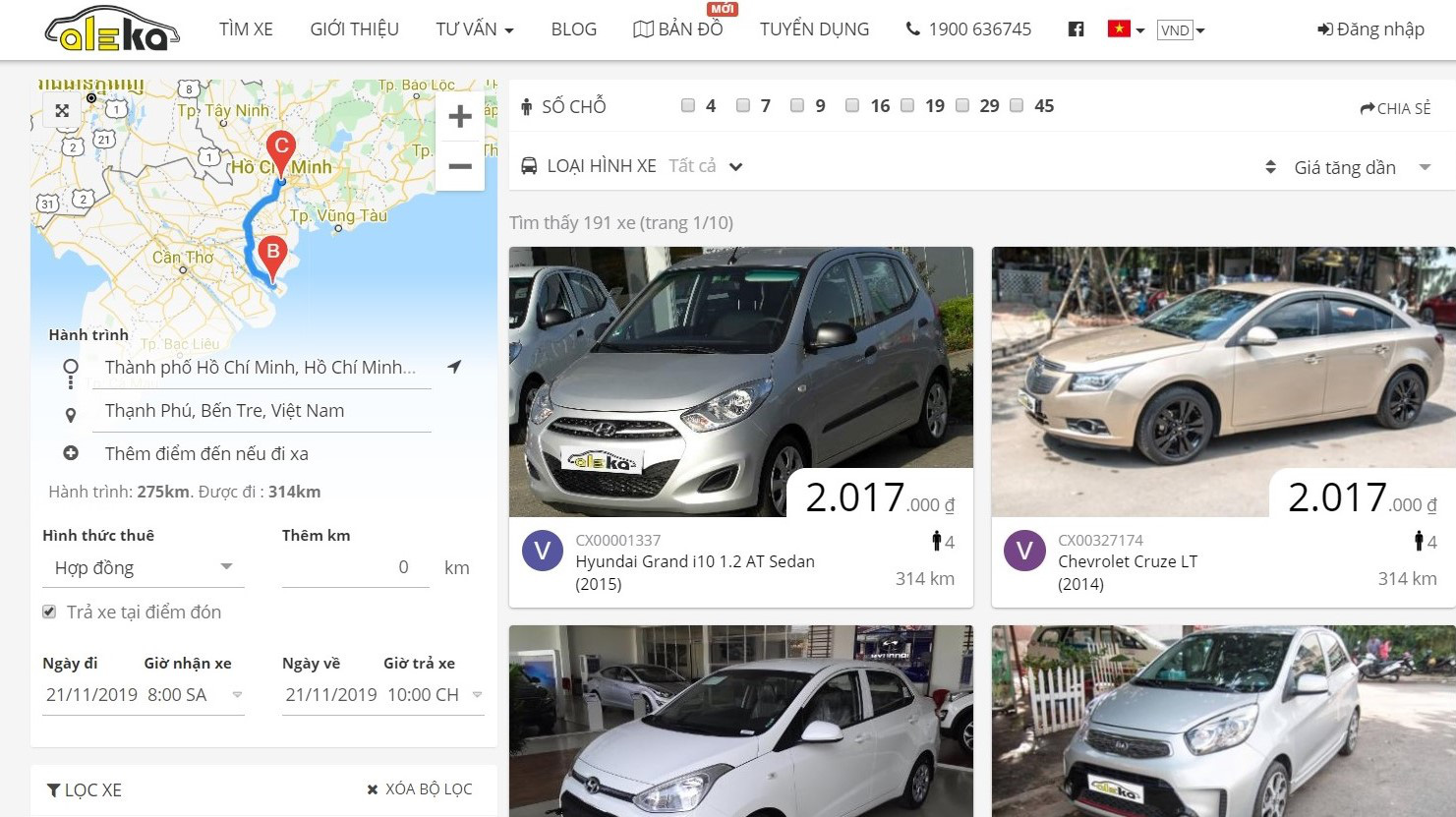
Task: Open the Hình thức thuê Hợp đồng dropdown
Action: coord(143,568)
